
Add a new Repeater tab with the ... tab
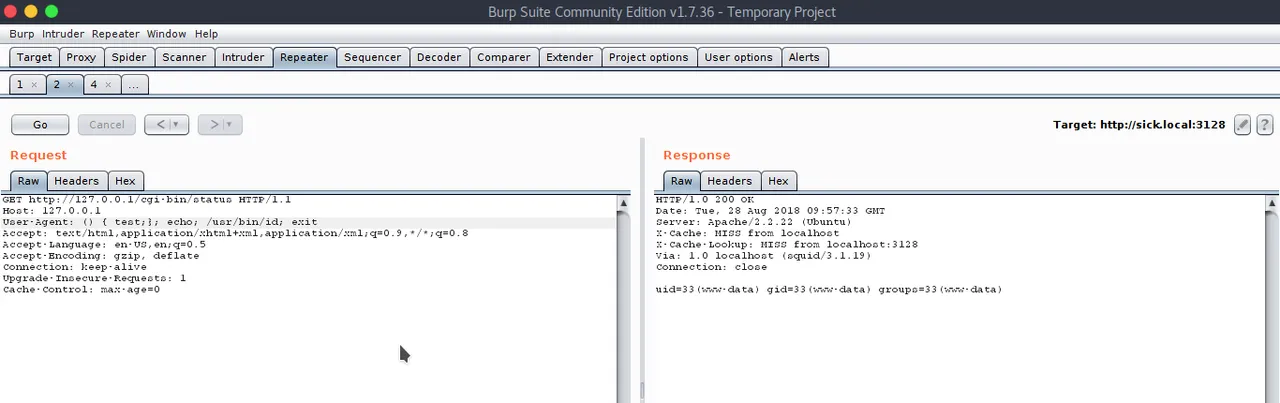(x=134, y=85)
